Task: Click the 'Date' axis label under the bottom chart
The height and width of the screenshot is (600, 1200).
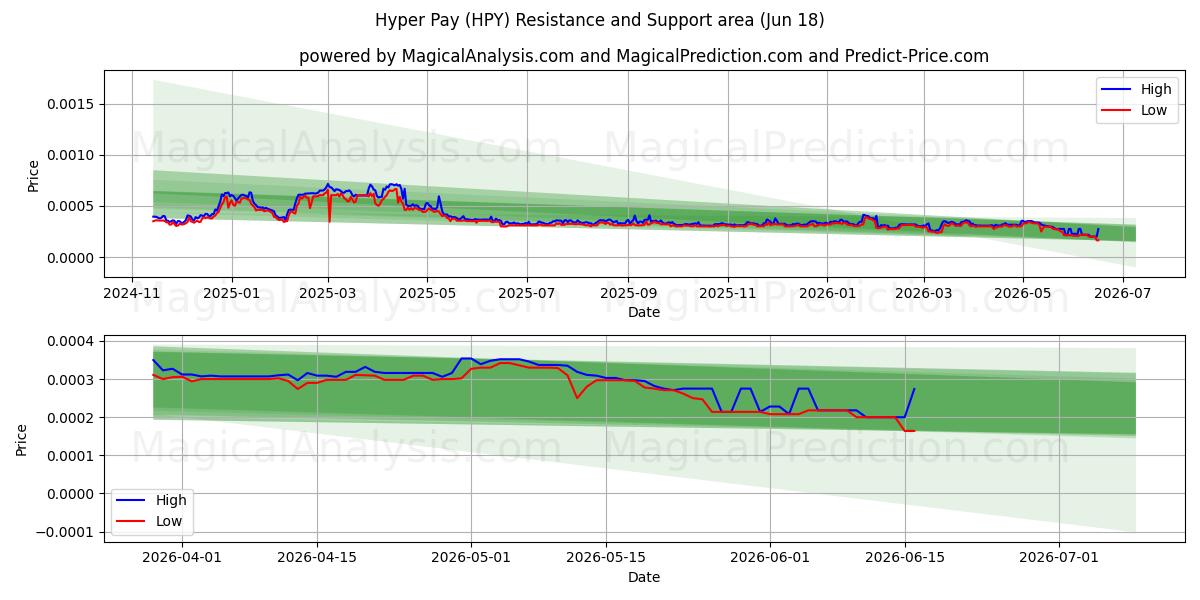Action: (x=644, y=577)
